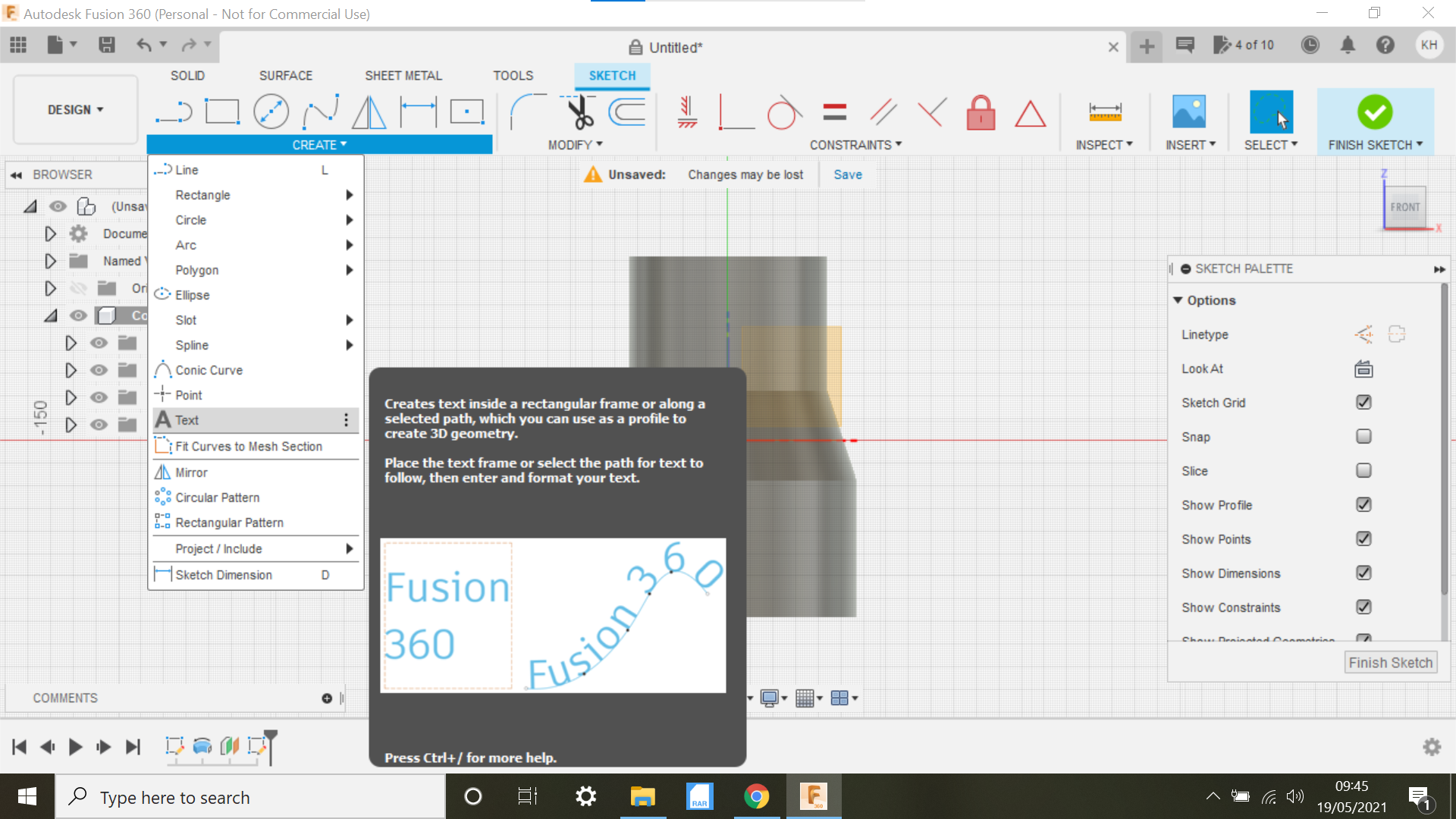Image resolution: width=1456 pixels, height=819 pixels.
Task: Select the Point tool icon in toolbar
Action: coord(467,112)
